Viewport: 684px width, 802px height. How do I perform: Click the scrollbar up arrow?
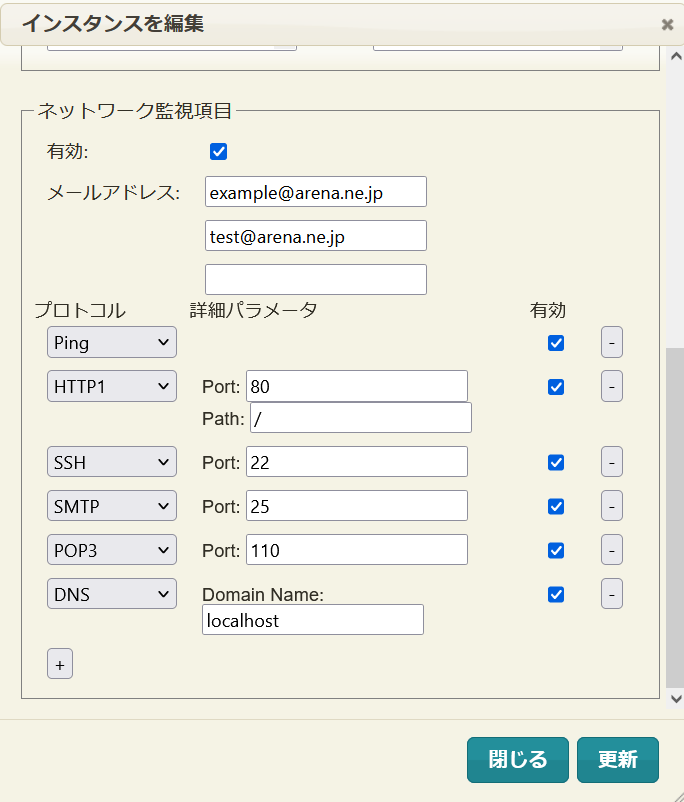pos(676,56)
